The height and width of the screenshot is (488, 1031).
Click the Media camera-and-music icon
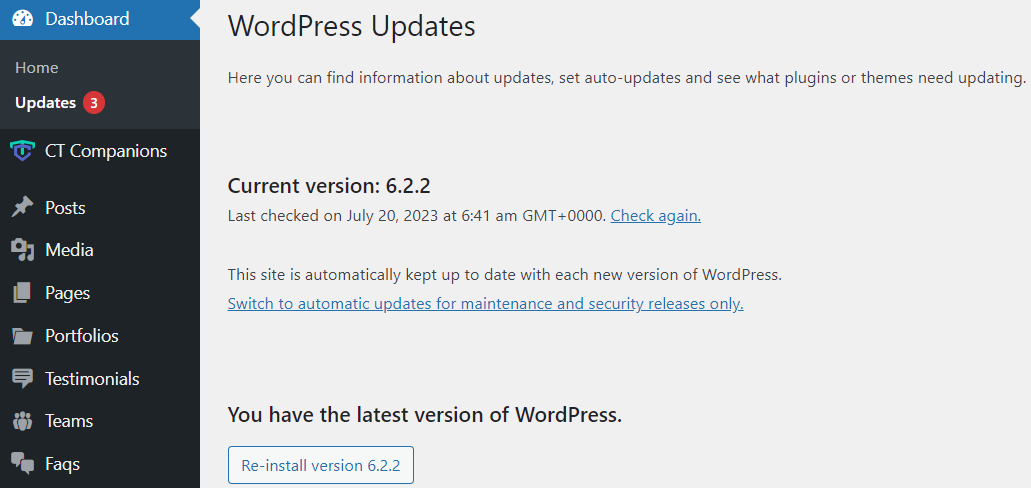pyautogui.click(x=22, y=250)
